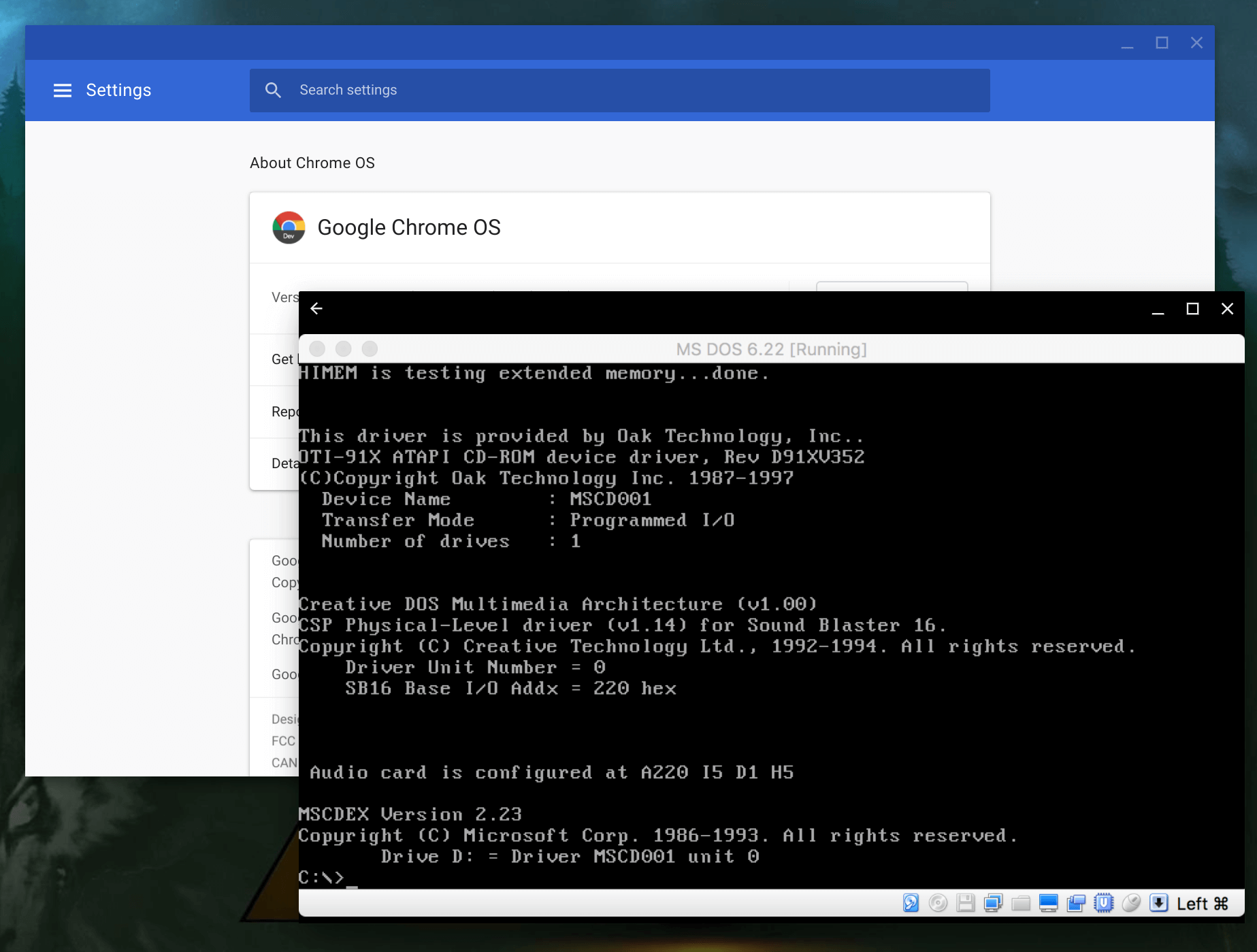Select the MS DOS 6.22 title bar

pos(771,349)
